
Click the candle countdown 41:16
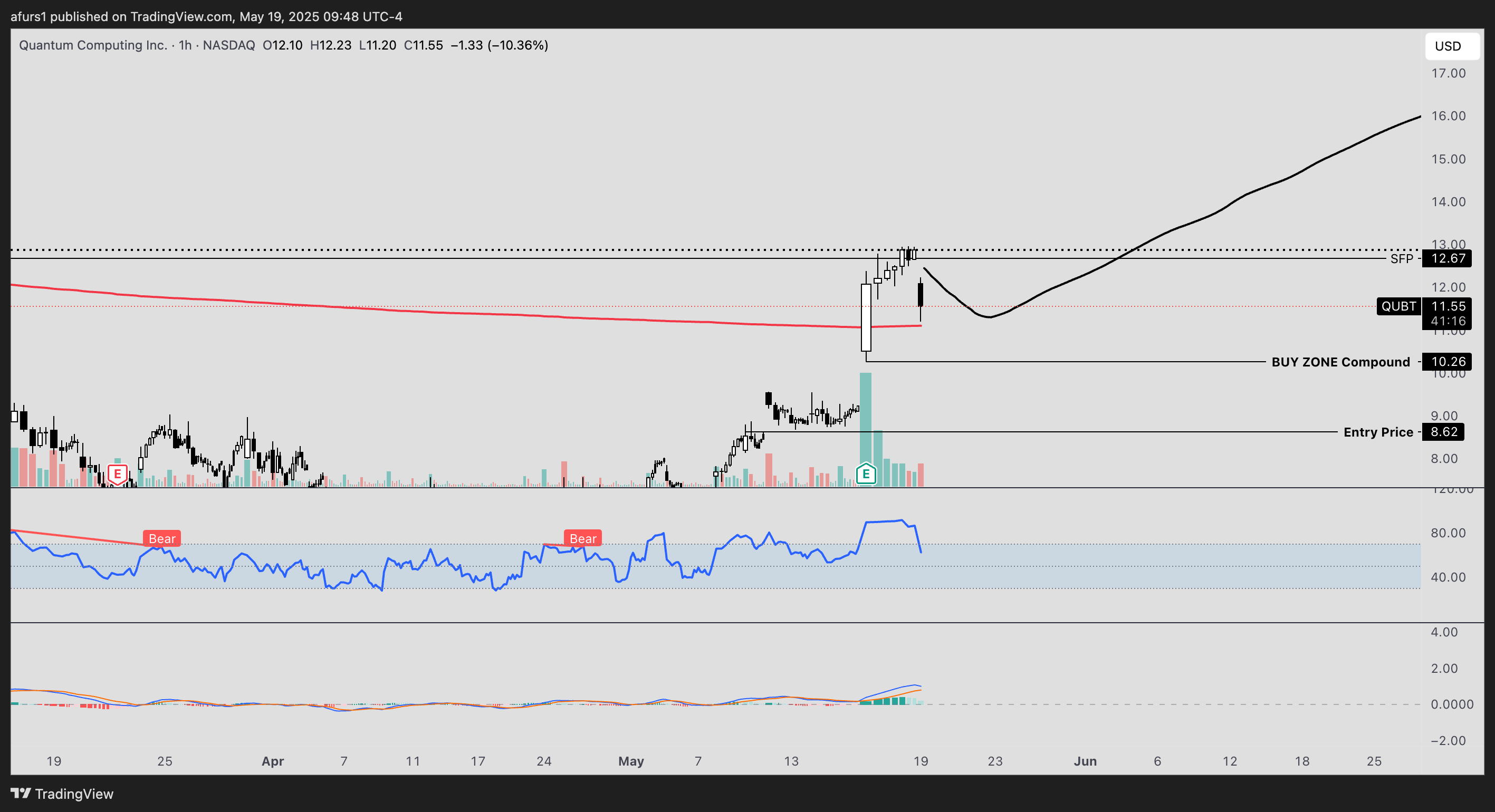1448,321
